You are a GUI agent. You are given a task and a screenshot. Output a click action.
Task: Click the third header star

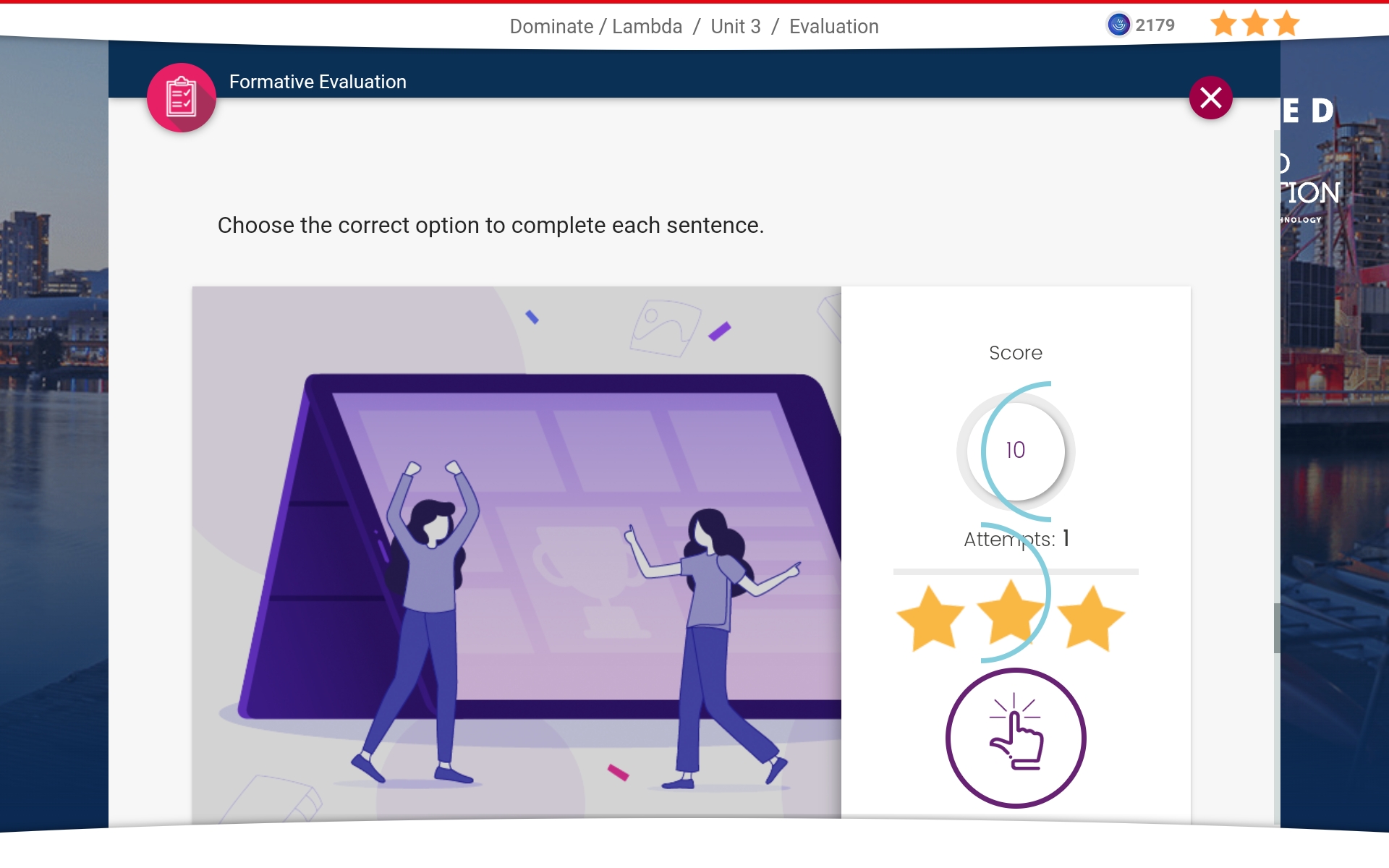tap(1286, 25)
